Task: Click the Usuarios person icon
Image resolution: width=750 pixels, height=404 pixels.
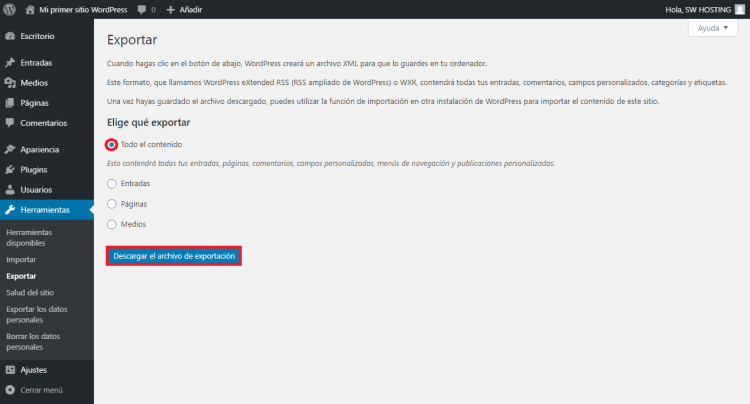Action: (x=10, y=190)
